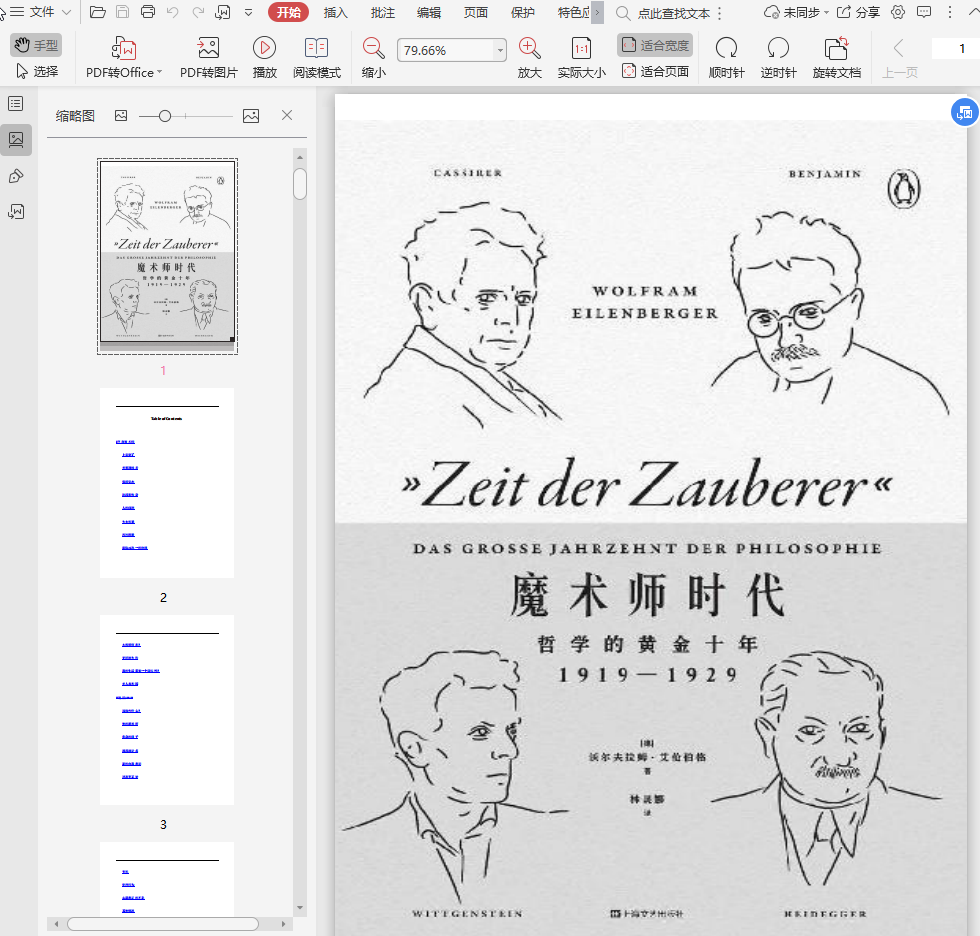Rotate page 顺时针 clockwise

coord(726,57)
